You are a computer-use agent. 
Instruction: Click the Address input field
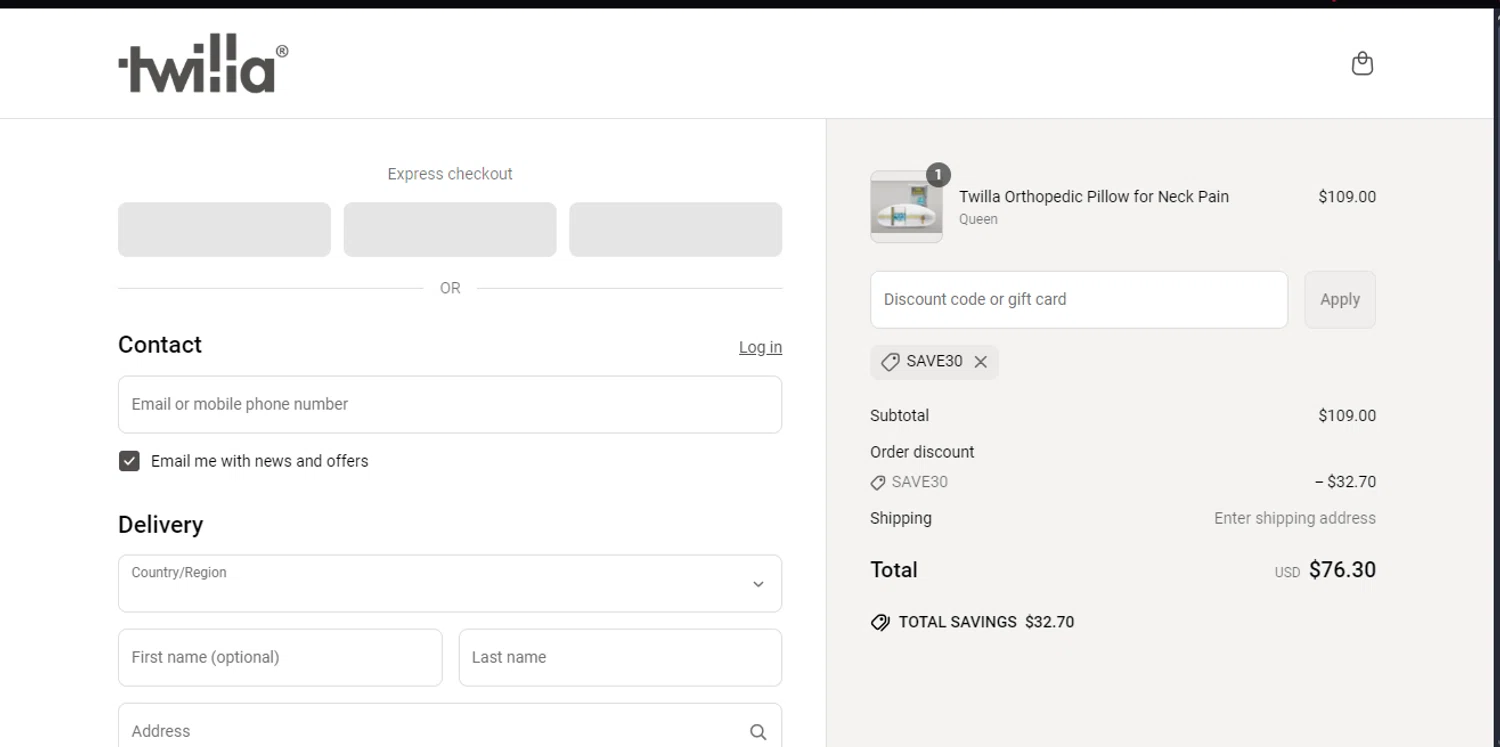pyautogui.click(x=450, y=727)
